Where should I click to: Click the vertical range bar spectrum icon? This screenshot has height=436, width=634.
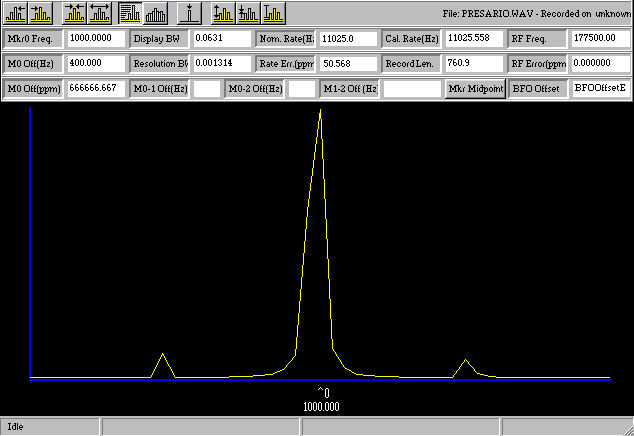273,13
